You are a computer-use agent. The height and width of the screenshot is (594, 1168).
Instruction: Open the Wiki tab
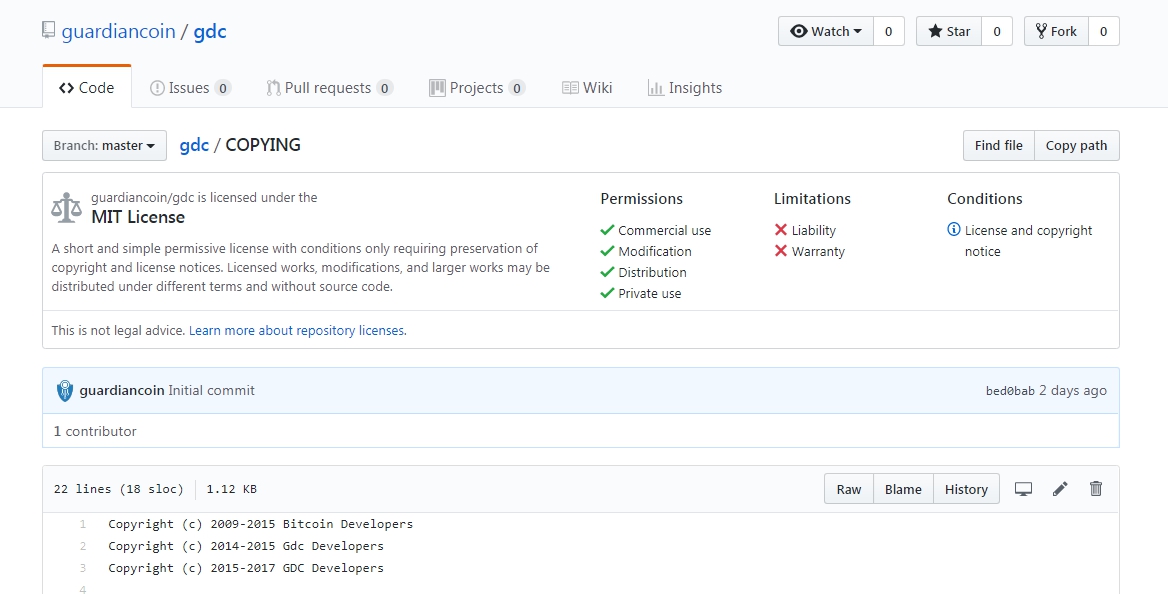click(x=587, y=88)
